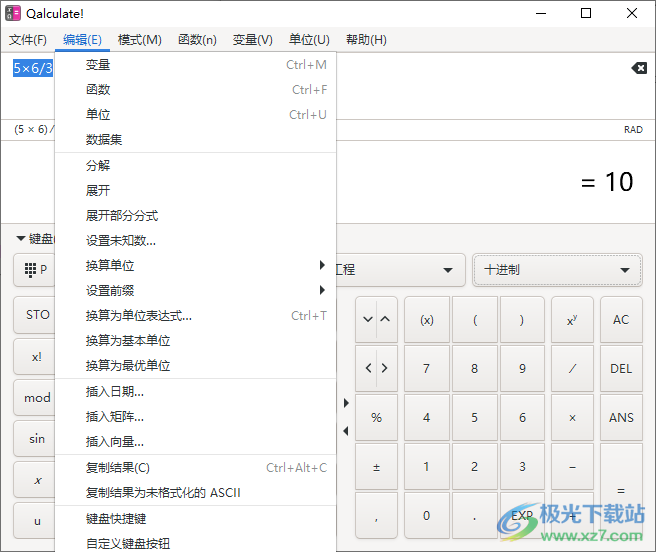Screen dimensions: 656x552
Task: Open the 工程 display mode dropdown
Action: (401, 270)
